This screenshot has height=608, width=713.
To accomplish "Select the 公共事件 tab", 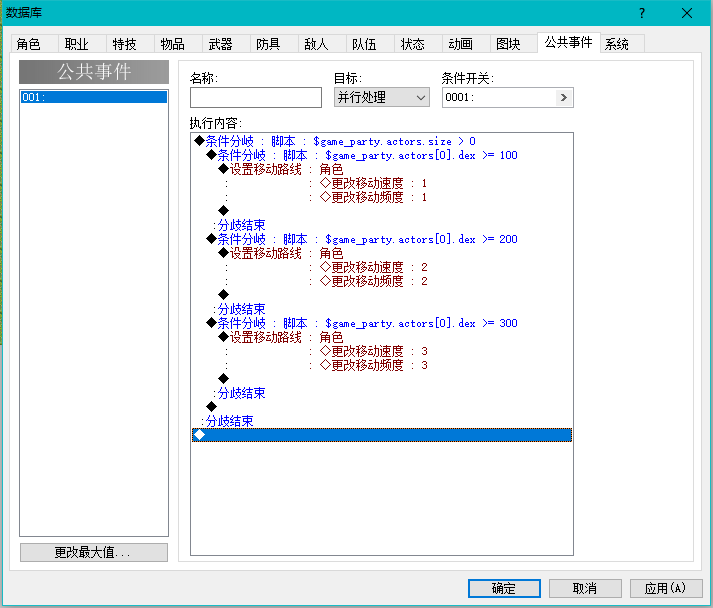I will (568, 42).
